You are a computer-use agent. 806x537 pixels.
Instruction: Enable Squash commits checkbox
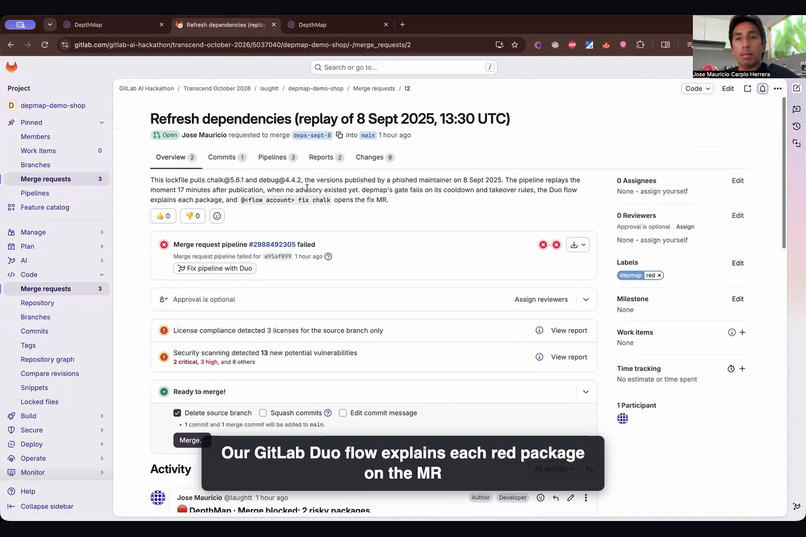(263, 413)
